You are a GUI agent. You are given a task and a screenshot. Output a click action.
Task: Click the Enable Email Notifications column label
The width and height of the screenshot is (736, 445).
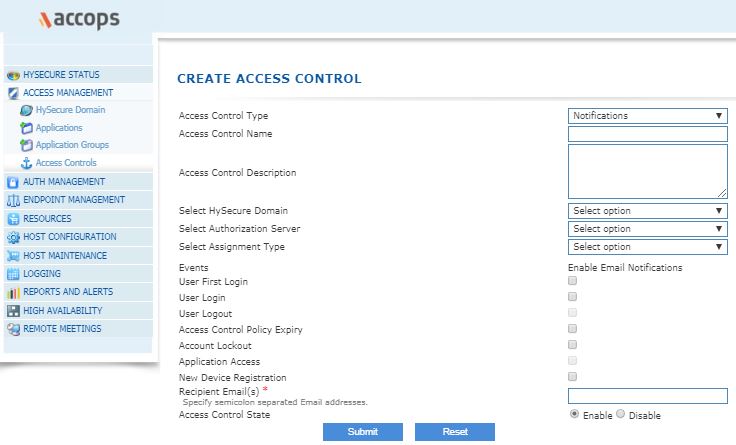625,268
